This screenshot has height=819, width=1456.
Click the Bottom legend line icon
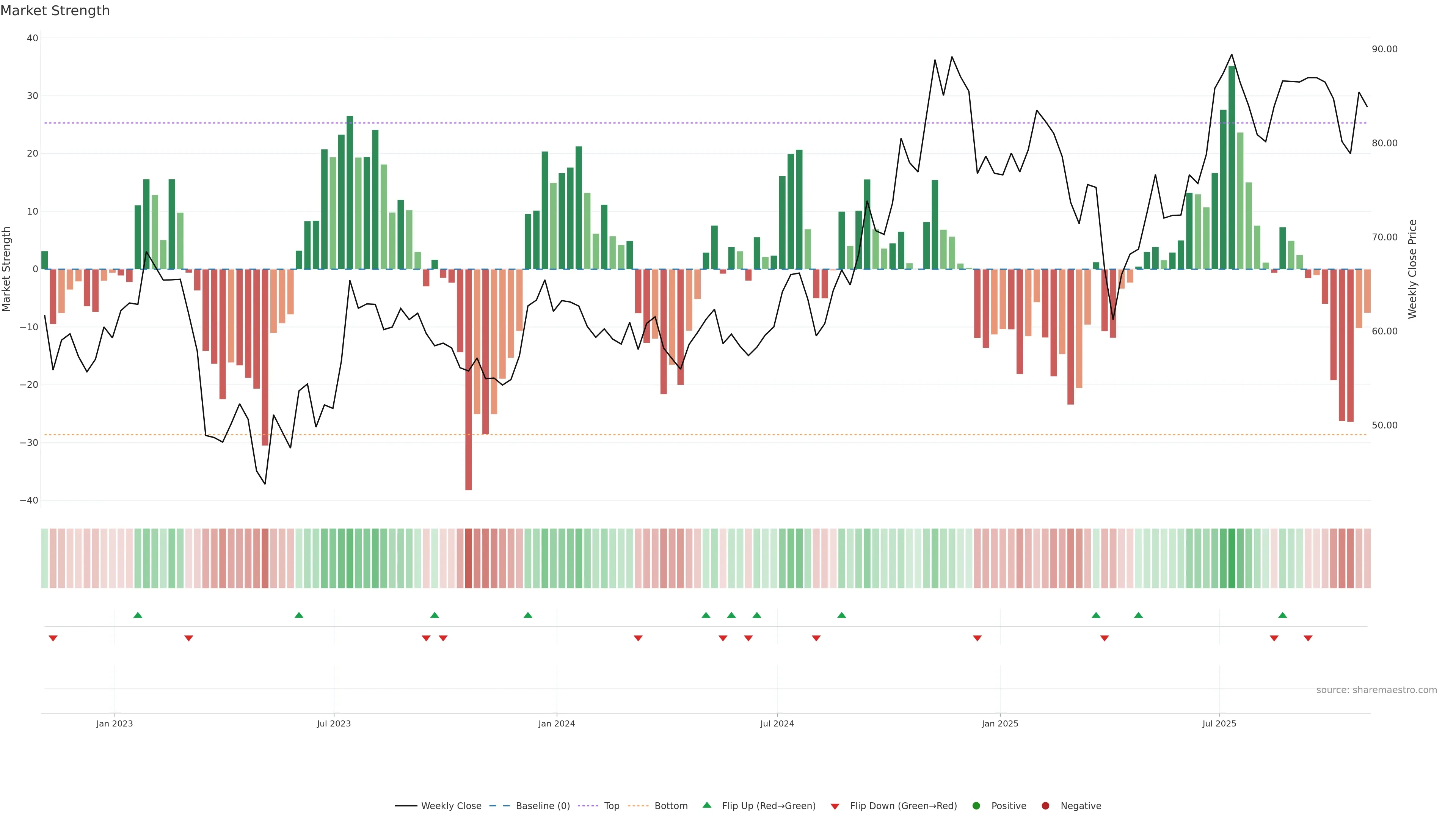coord(638,806)
